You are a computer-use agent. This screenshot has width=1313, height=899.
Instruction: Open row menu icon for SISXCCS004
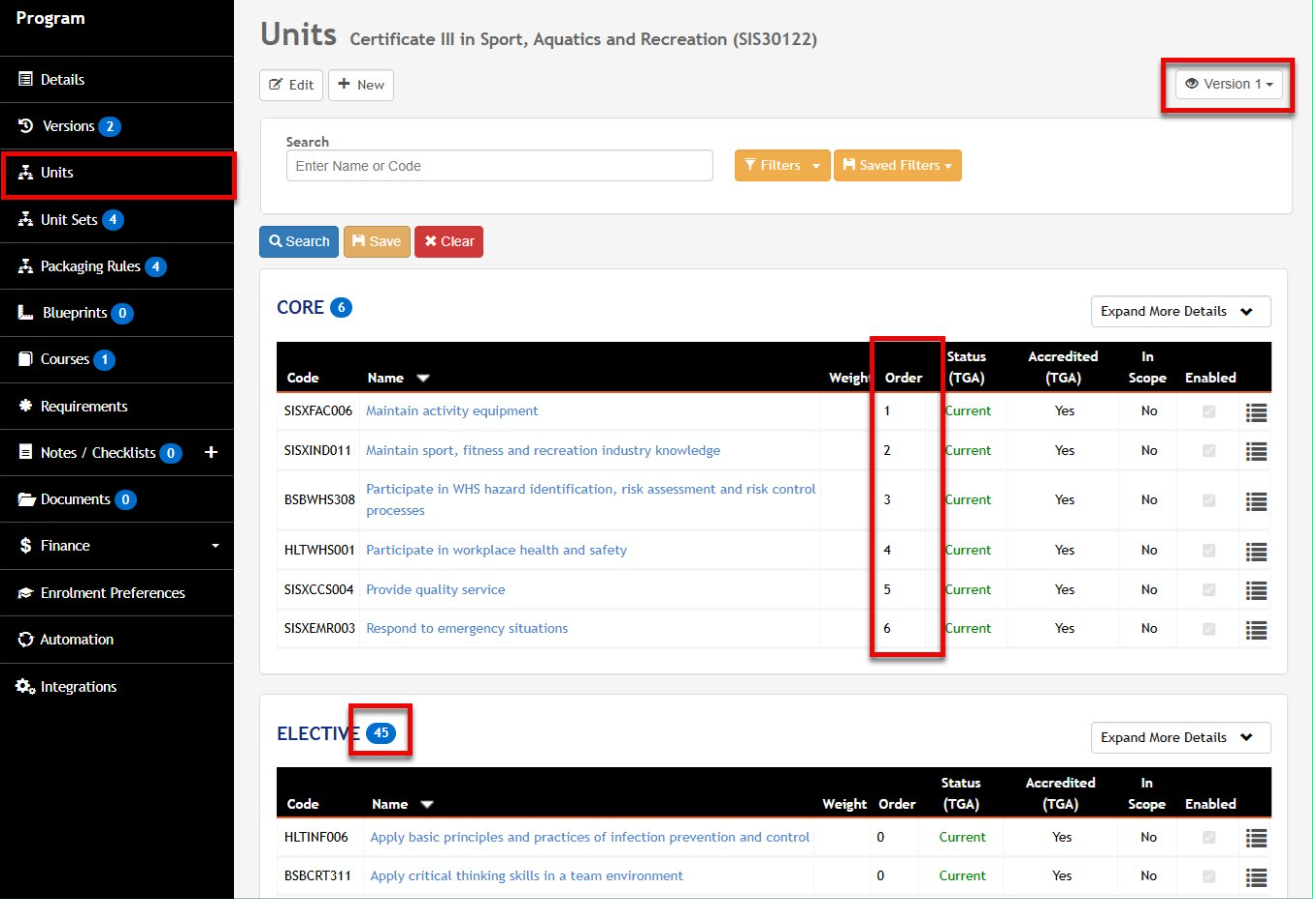(1256, 590)
